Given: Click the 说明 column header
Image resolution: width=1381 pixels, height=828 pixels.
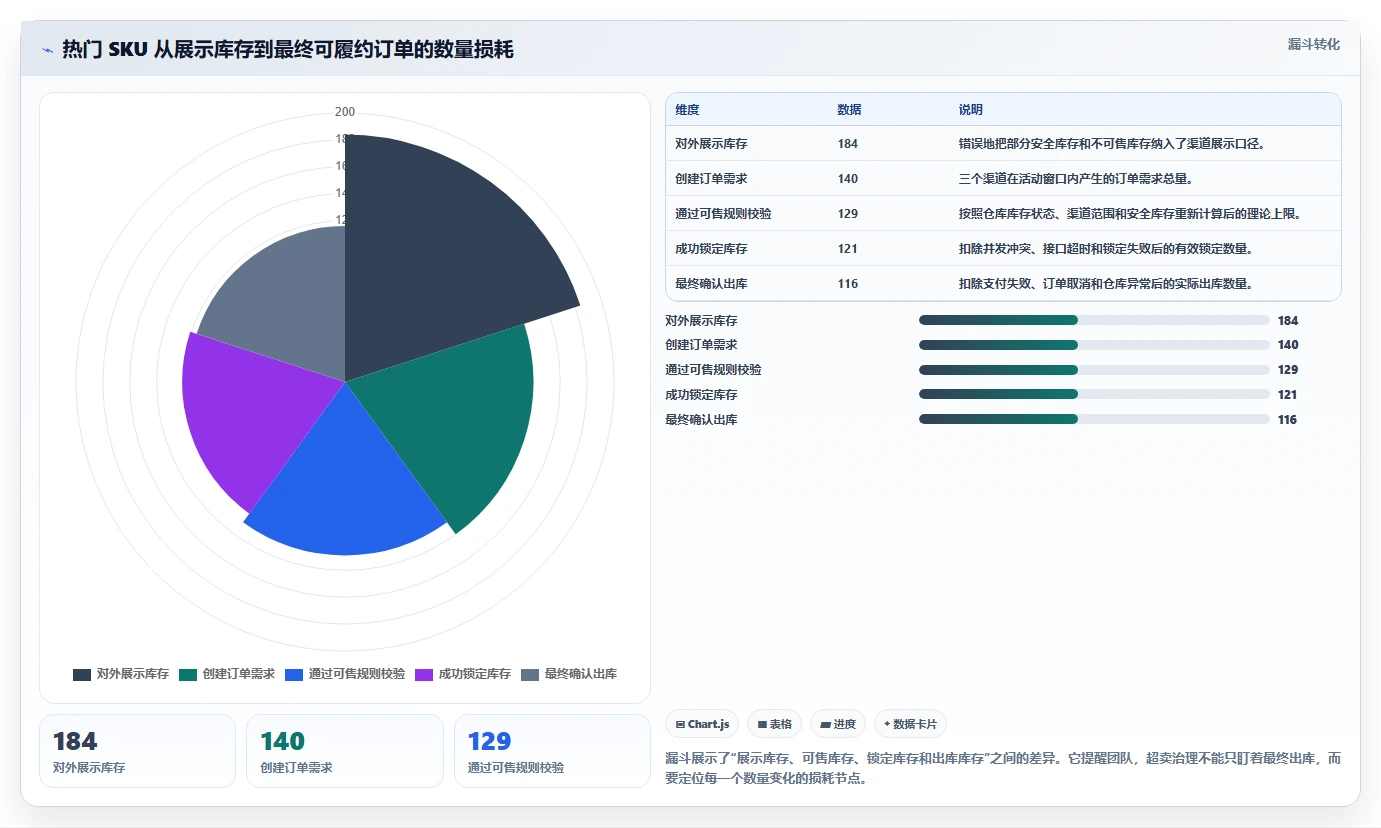Looking at the screenshot, I should click(971, 110).
